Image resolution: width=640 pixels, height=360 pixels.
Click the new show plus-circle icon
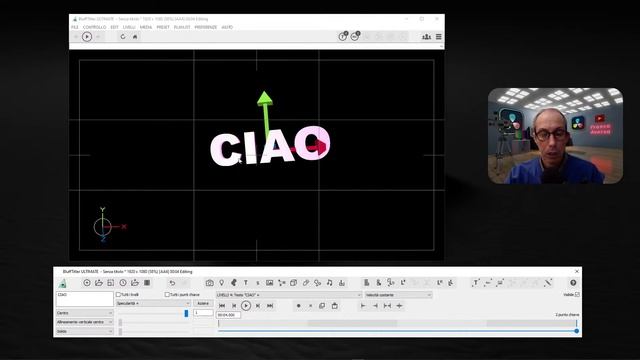pos(87,282)
